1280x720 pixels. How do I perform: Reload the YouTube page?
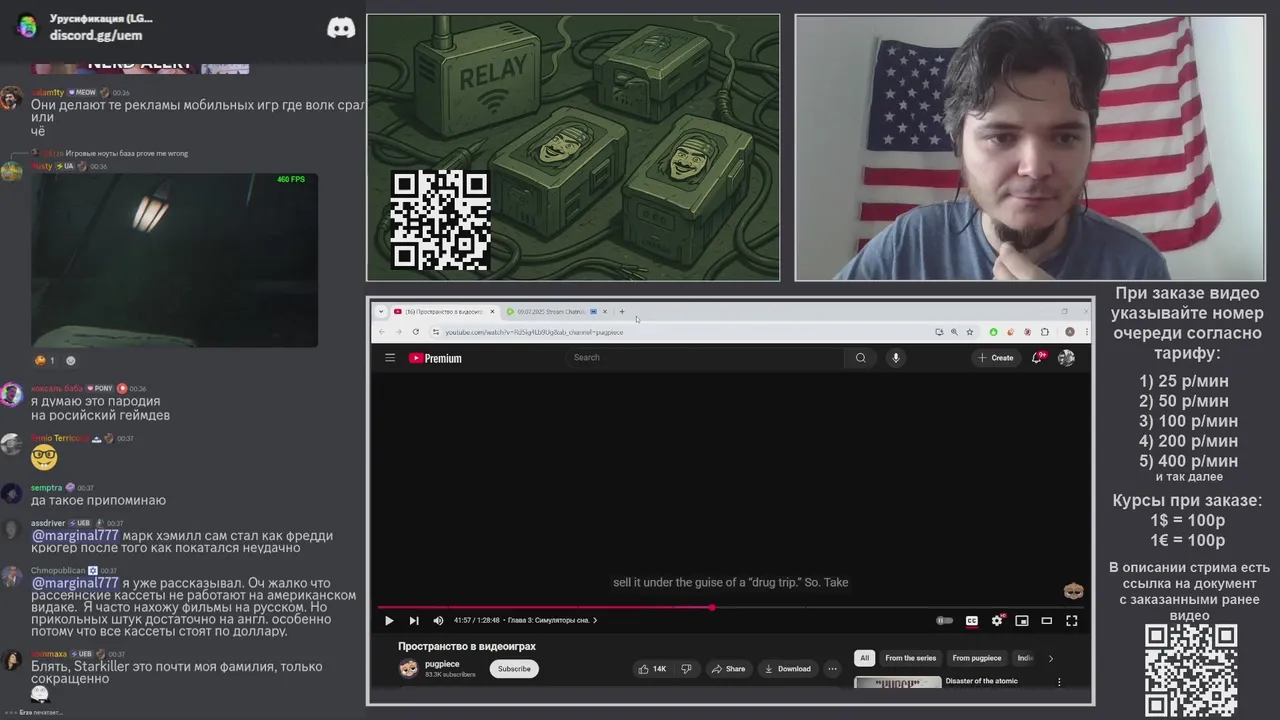[416, 332]
